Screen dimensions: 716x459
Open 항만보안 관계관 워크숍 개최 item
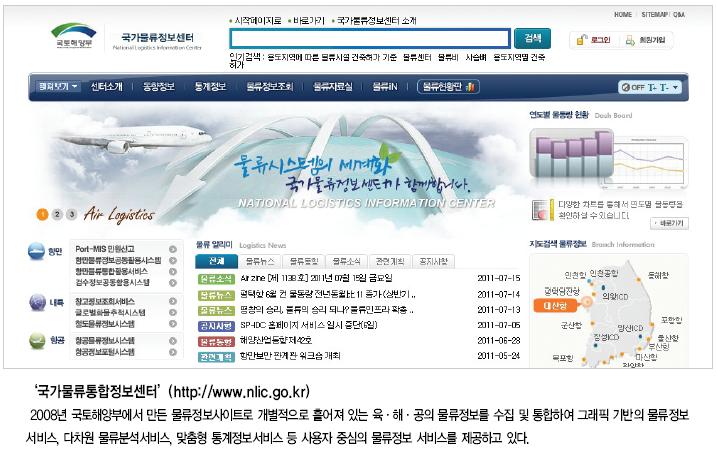pos(290,356)
